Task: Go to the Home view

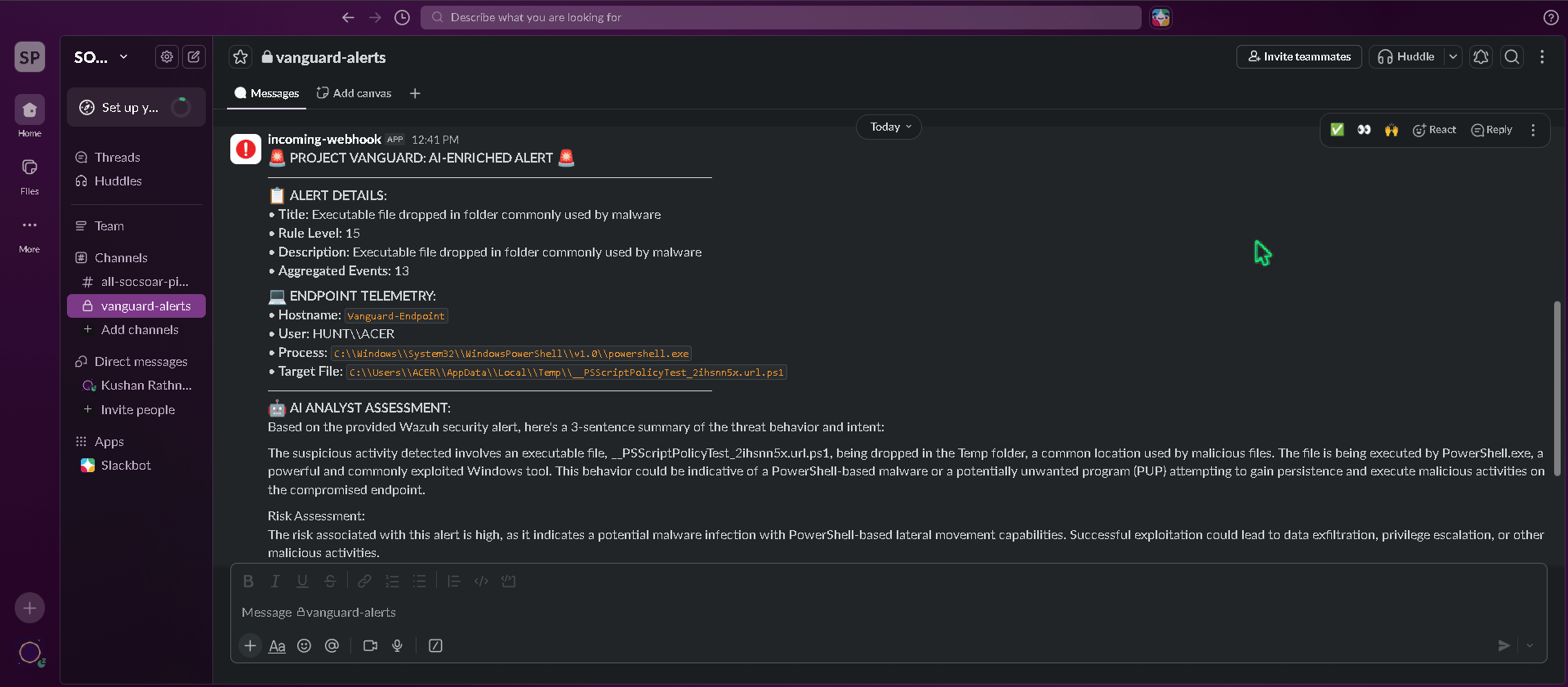Action: point(29,116)
